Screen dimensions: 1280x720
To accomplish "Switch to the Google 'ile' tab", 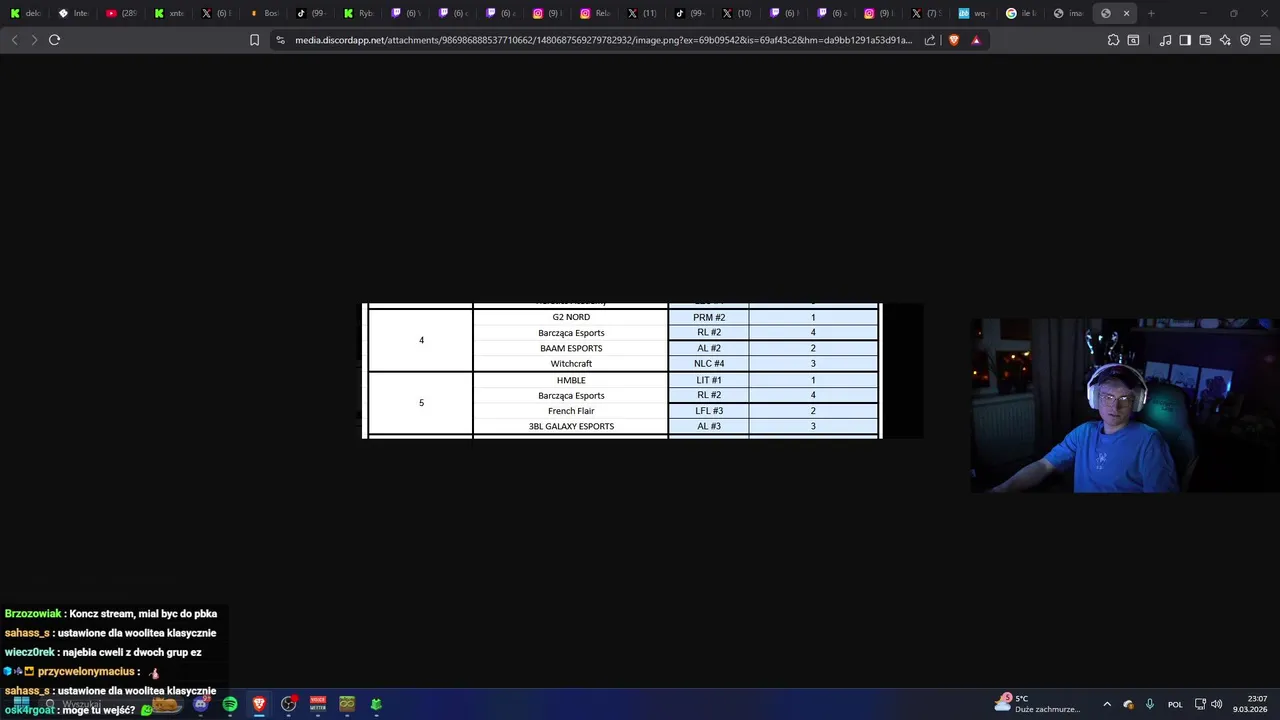I will 1020,13.
